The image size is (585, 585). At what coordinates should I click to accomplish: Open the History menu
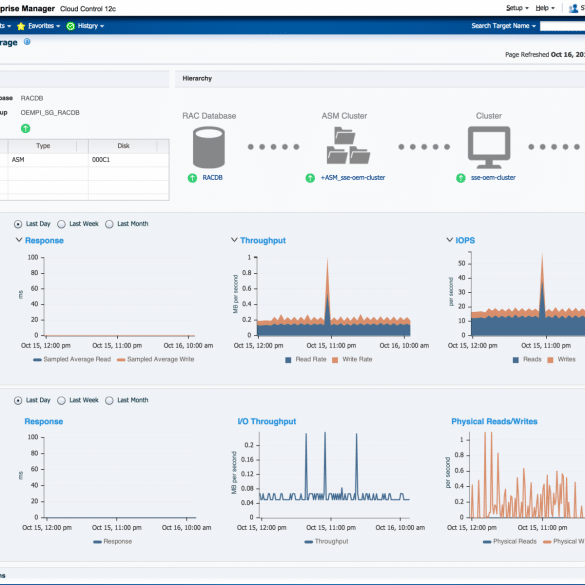(x=91, y=26)
